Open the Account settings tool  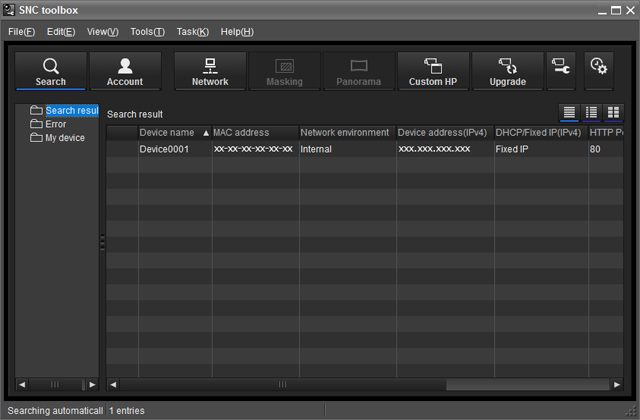125,71
